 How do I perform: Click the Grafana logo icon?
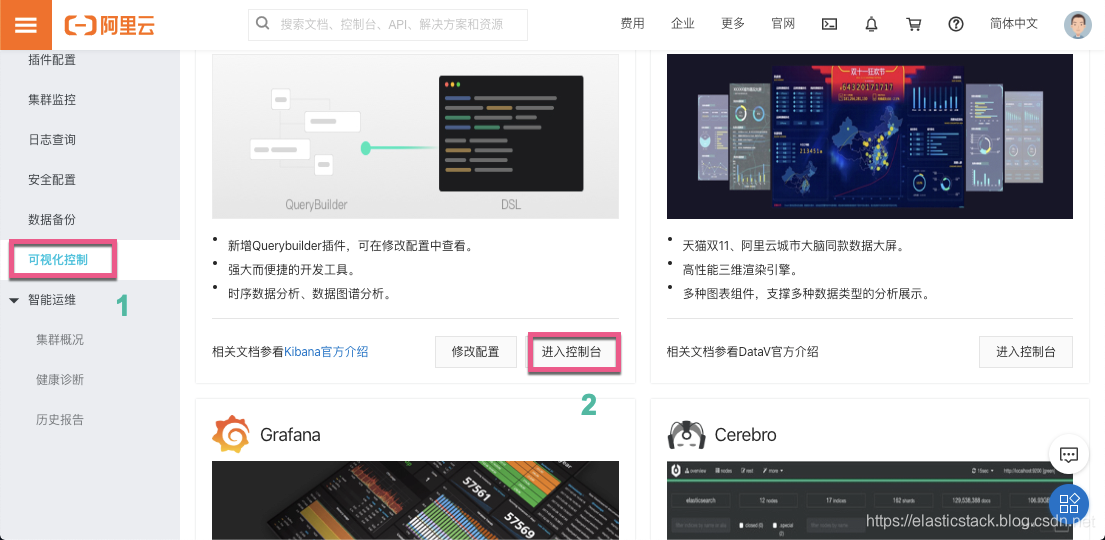230,434
